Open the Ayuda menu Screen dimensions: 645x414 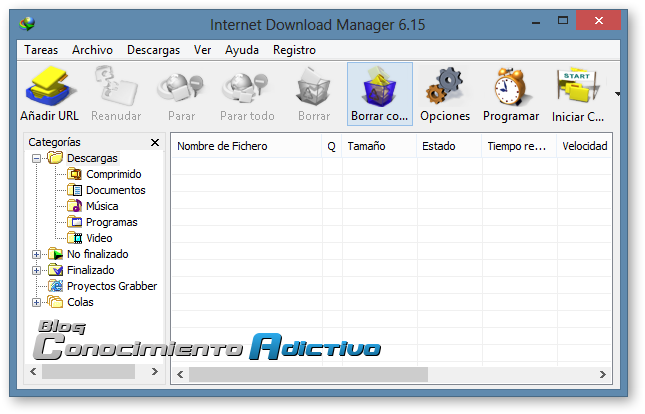(242, 50)
